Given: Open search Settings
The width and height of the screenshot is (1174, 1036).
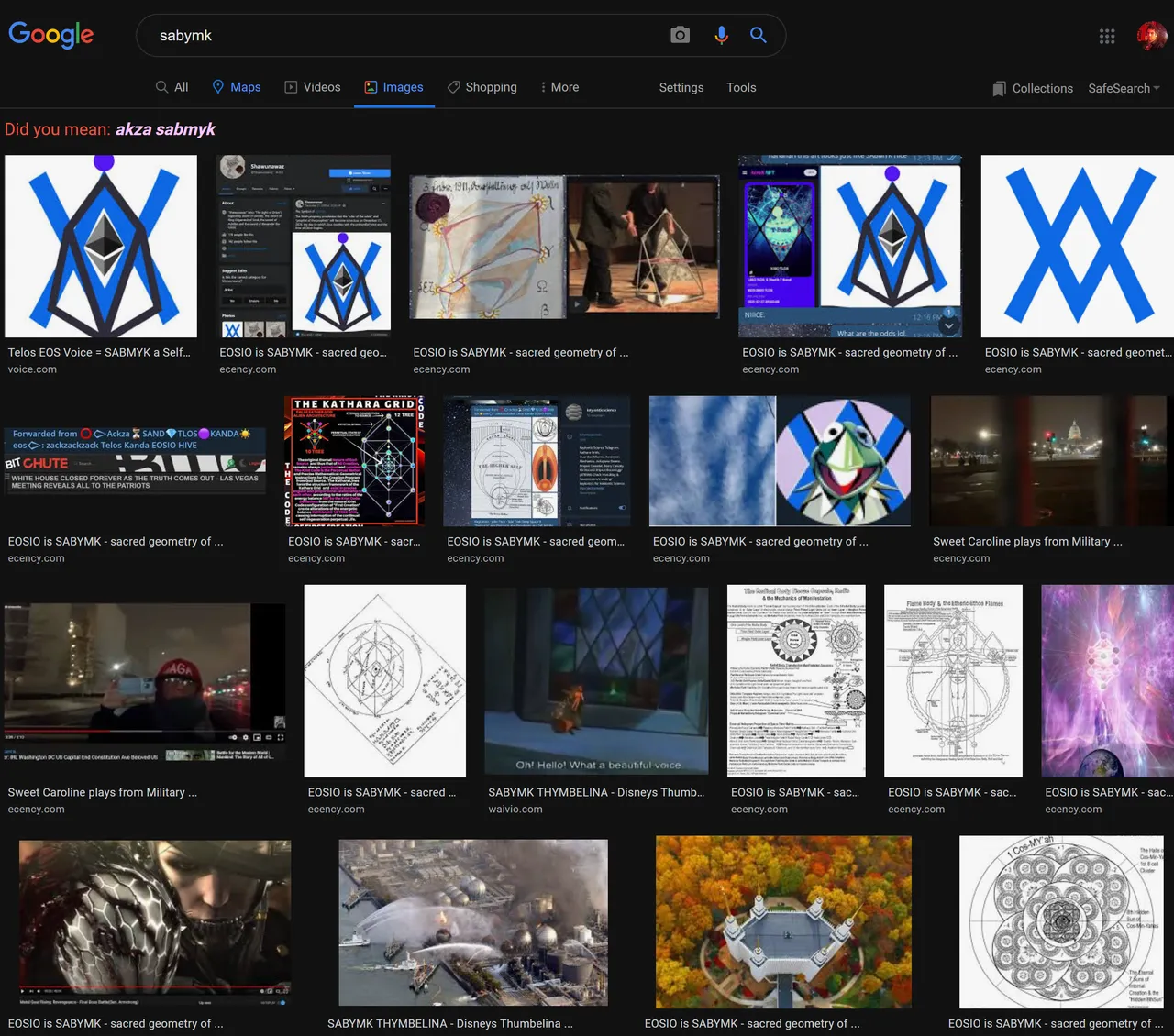Looking at the screenshot, I should (681, 87).
